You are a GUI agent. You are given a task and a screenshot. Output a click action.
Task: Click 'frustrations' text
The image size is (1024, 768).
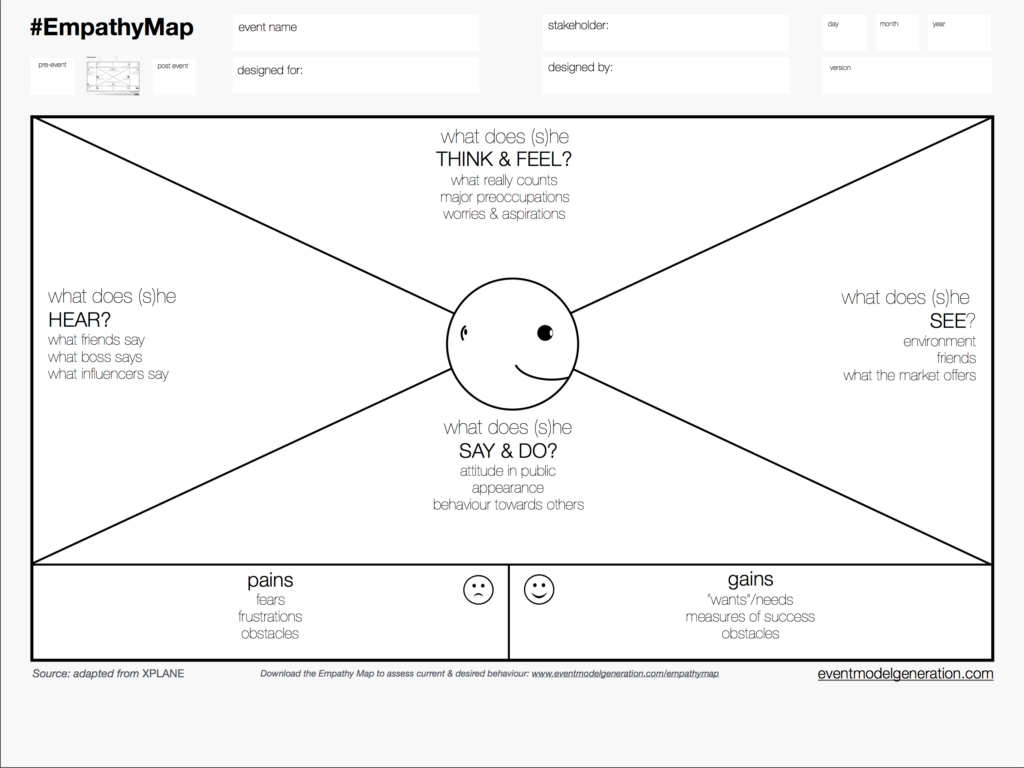[x=270, y=616]
